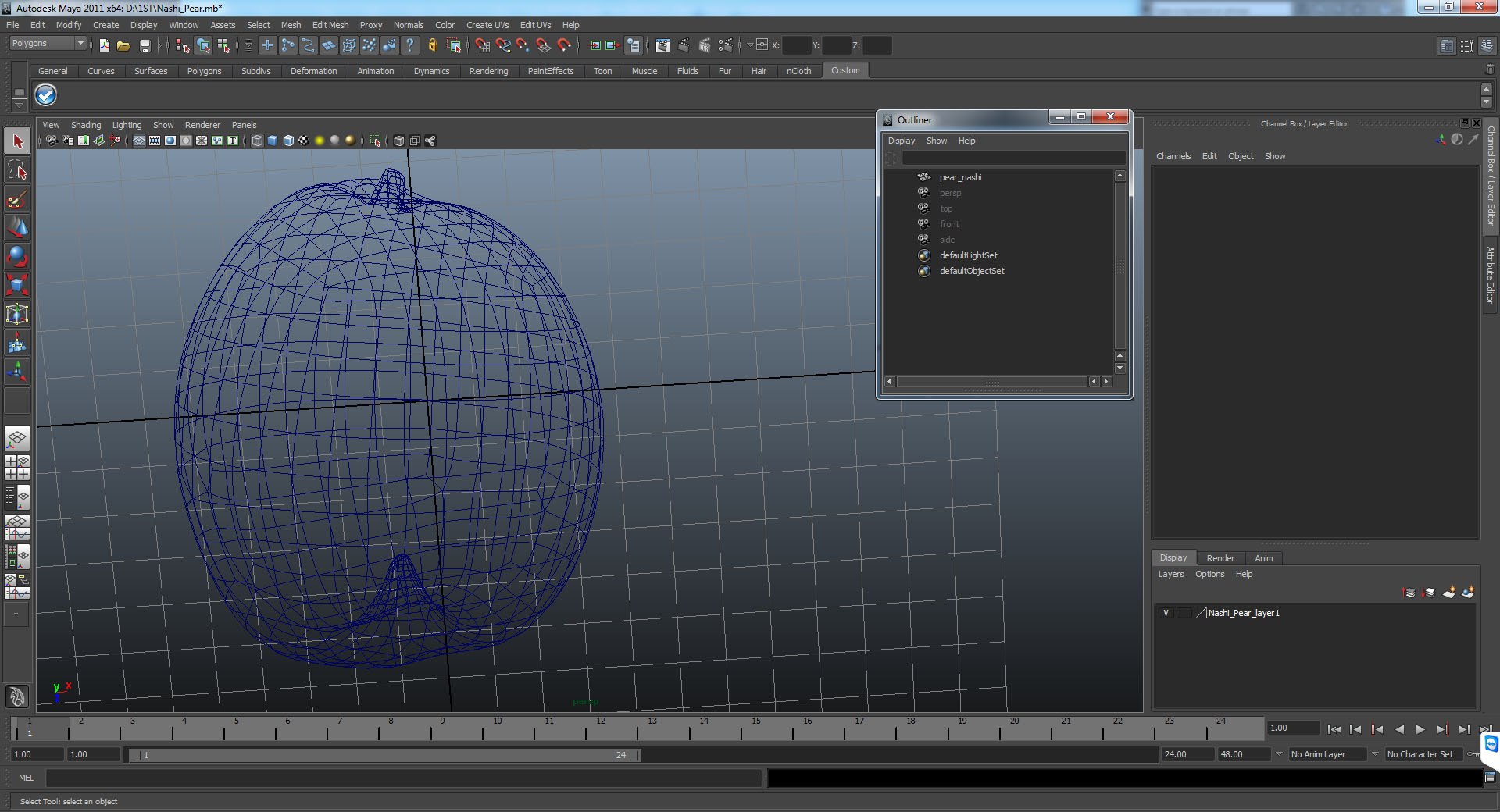Open Render Settings icon
Viewport: 1500px width, 812px height.
click(726, 45)
